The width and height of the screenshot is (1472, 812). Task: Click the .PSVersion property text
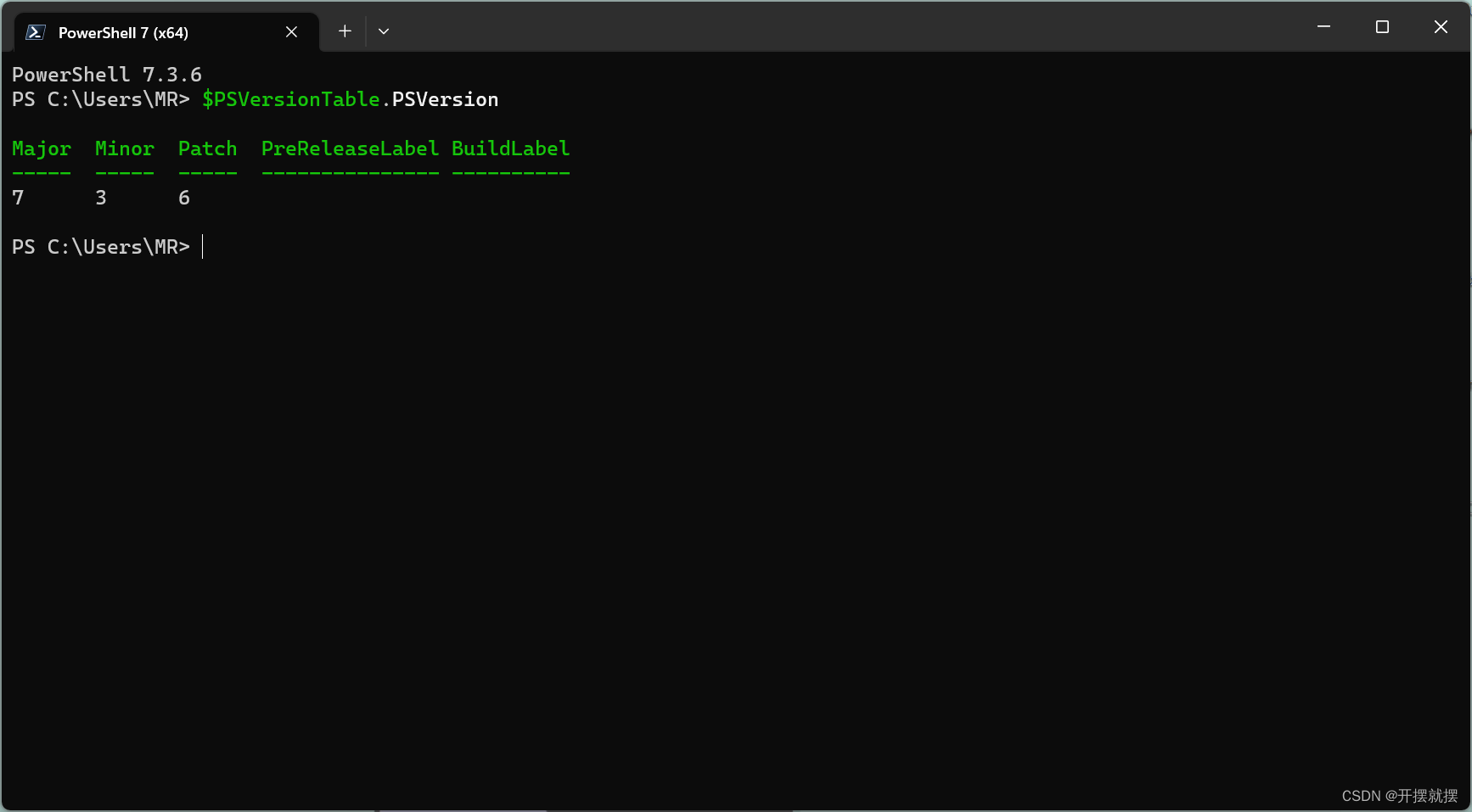point(440,99)
